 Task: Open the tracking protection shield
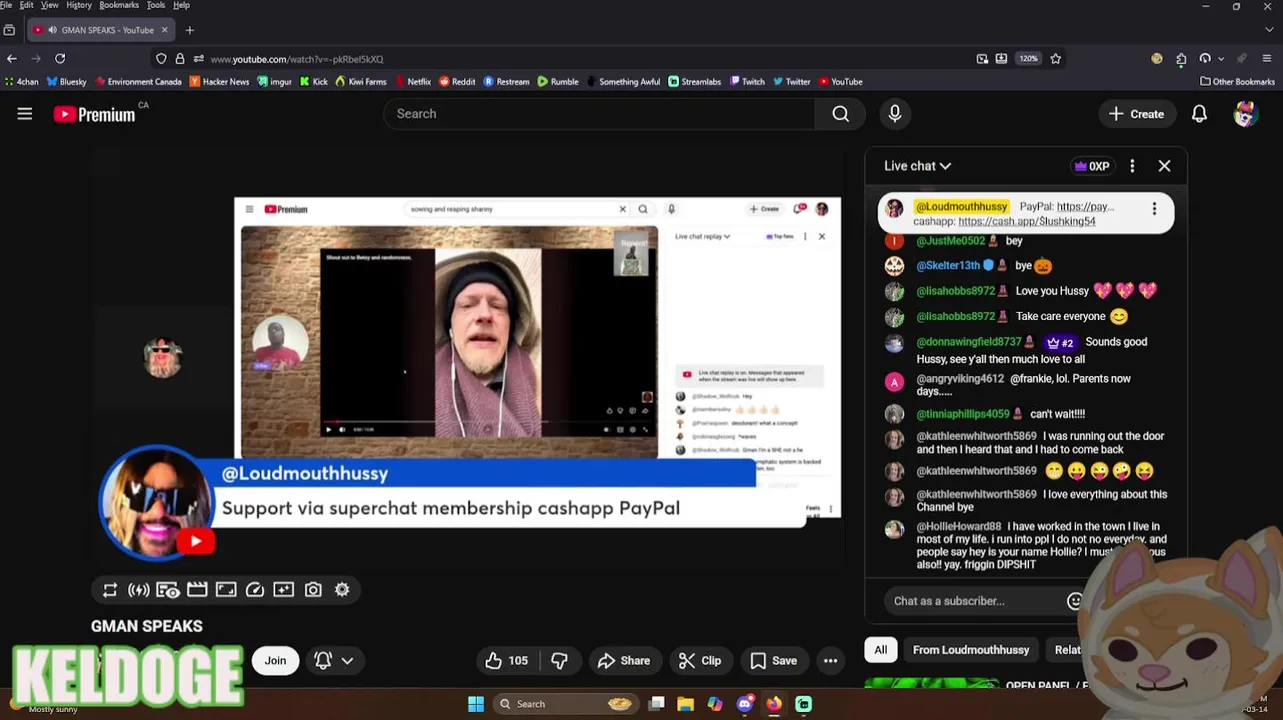(161, 59)
